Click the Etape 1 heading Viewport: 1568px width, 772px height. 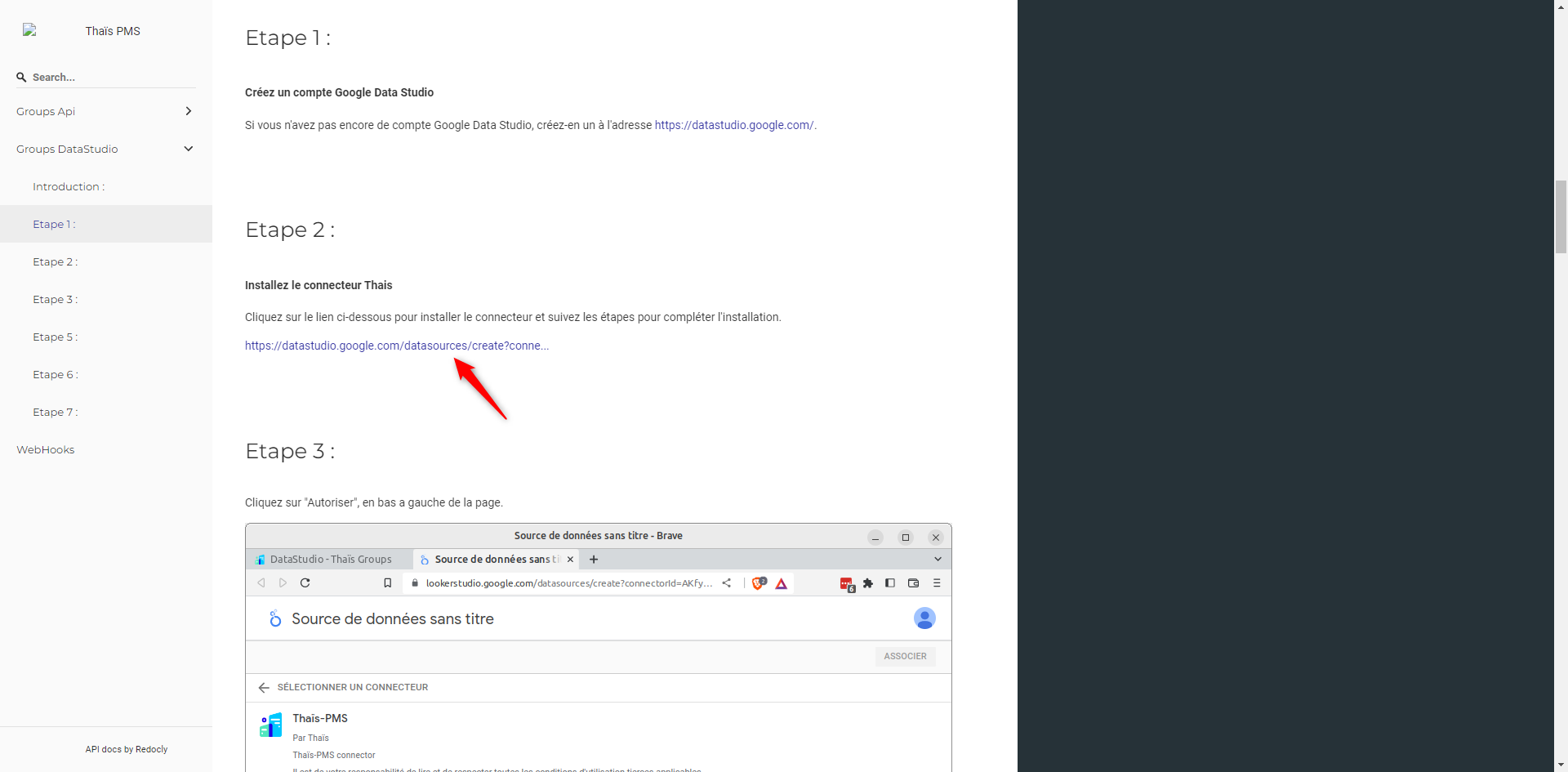click(x=287, y=38)
